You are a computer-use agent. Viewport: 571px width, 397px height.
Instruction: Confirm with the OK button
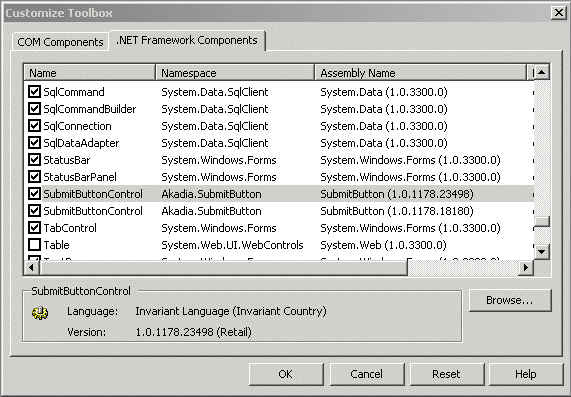pyautogui.click(x=286, y=374)
